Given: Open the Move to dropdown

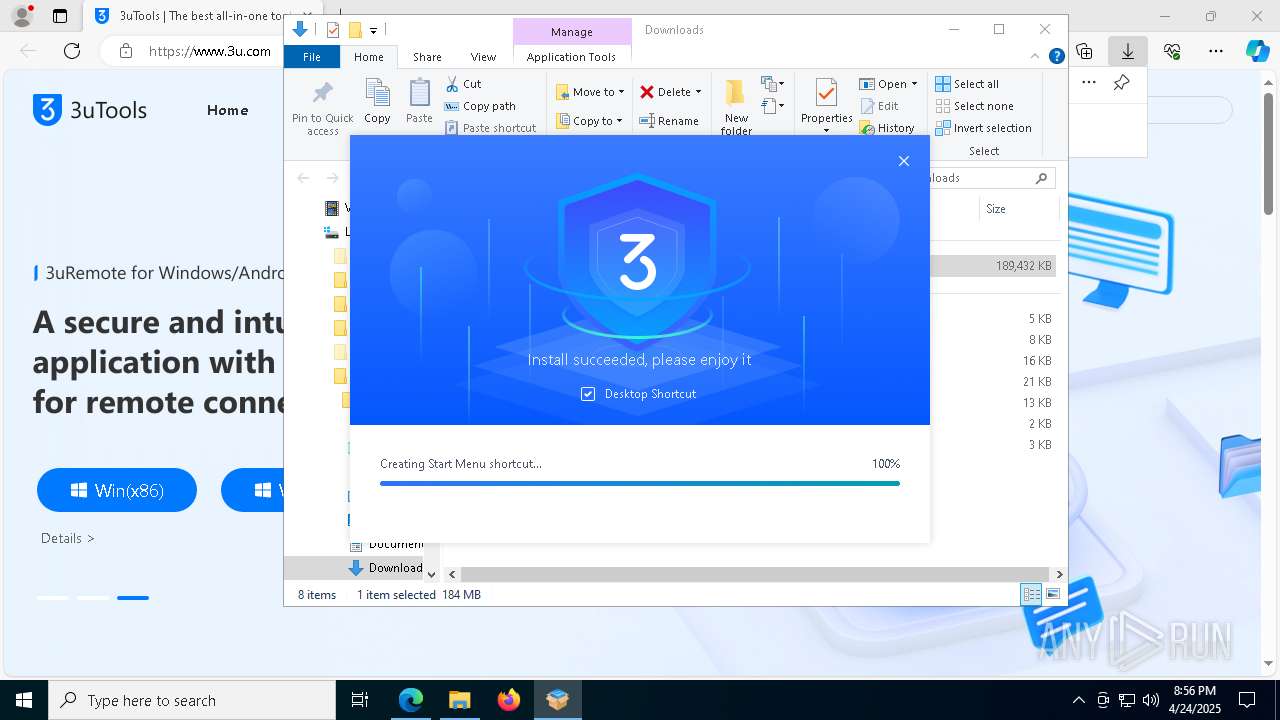Looking at the screenshot, I should point(590,92).
